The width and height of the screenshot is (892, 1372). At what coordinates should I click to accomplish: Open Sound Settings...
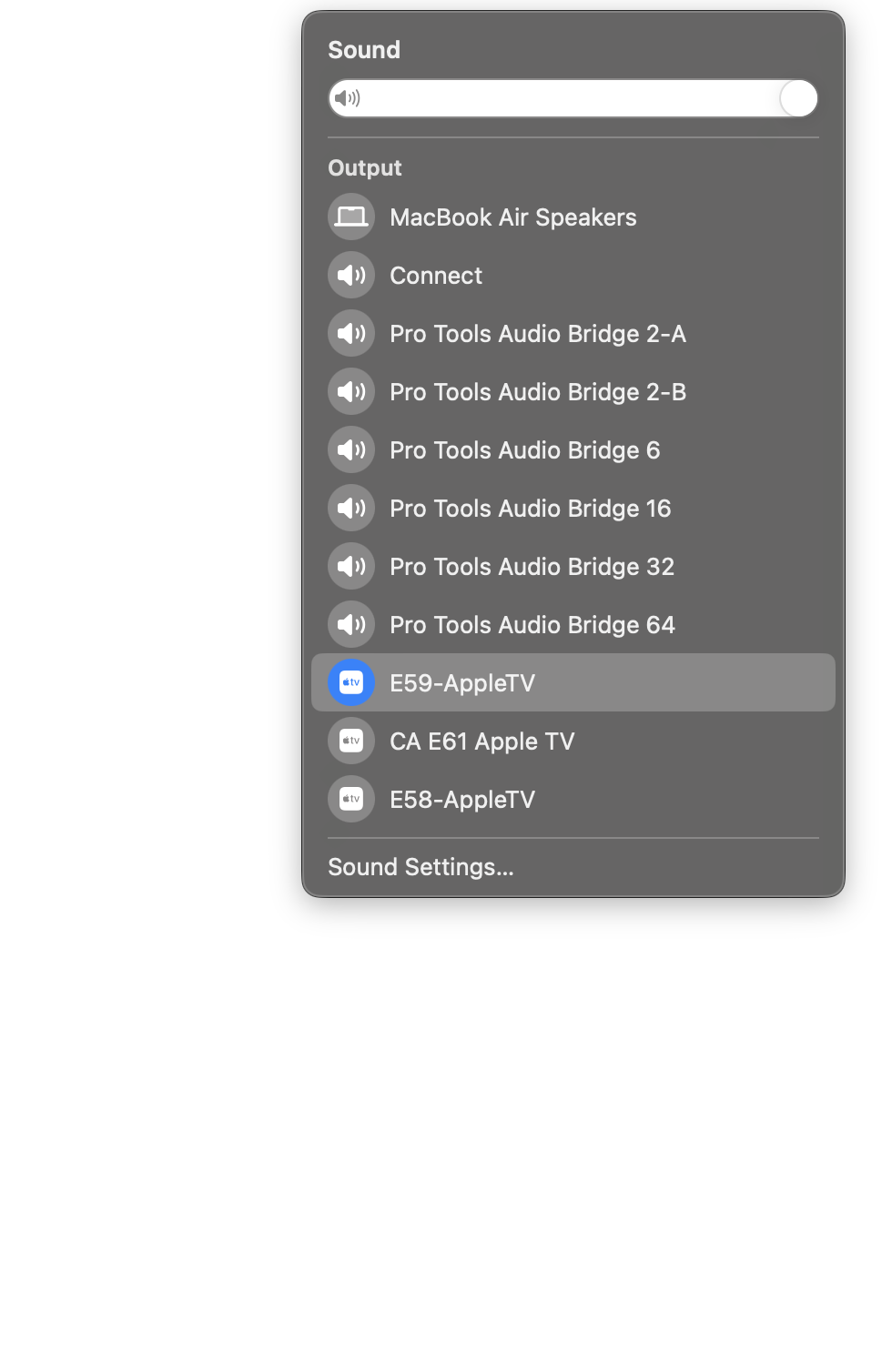click(421, 867)
